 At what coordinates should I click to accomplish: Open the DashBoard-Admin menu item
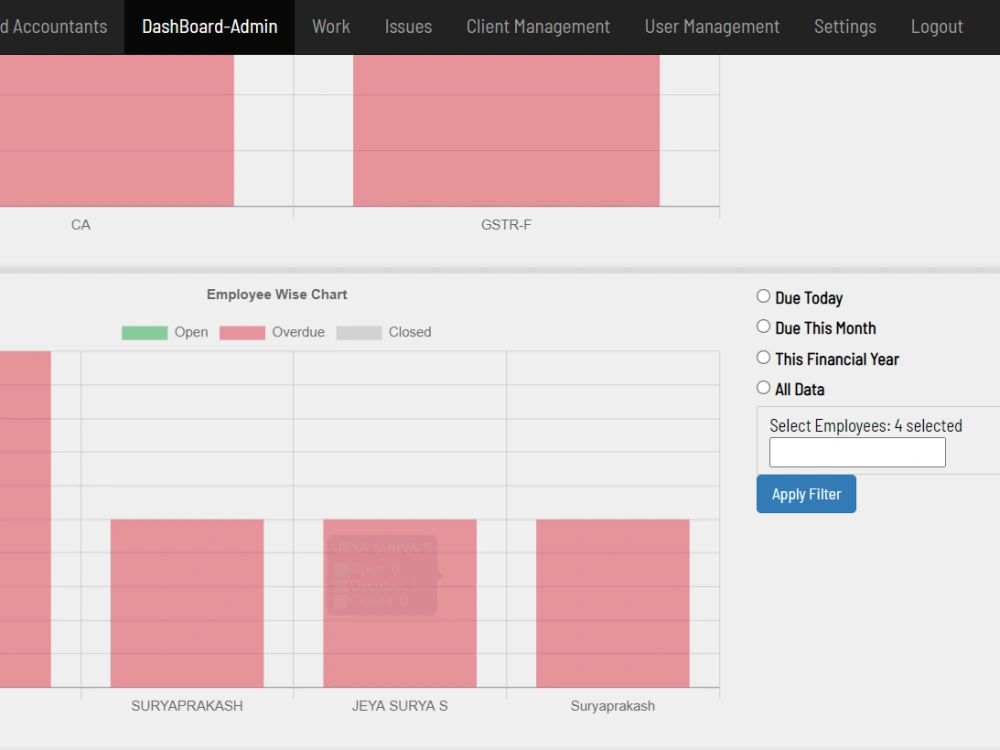tap(209, 27)
